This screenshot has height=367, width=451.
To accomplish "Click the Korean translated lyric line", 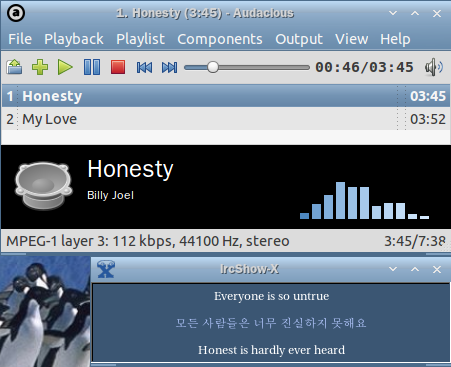I will [x=271, y=323].
